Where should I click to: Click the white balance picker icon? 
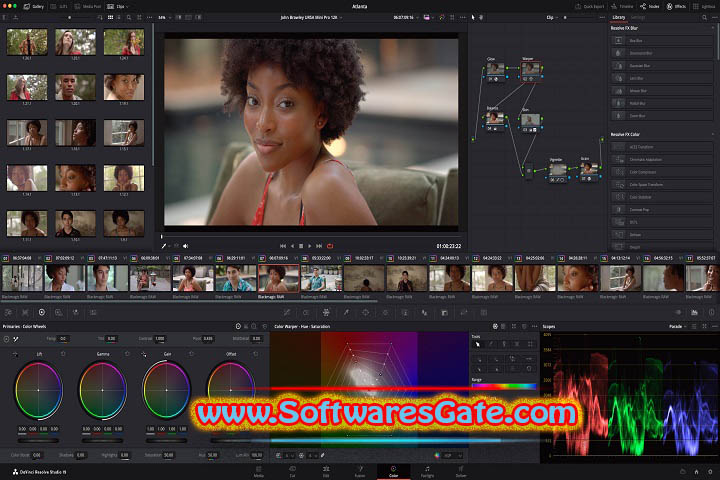pyautogui.click(x=15, y=339)
